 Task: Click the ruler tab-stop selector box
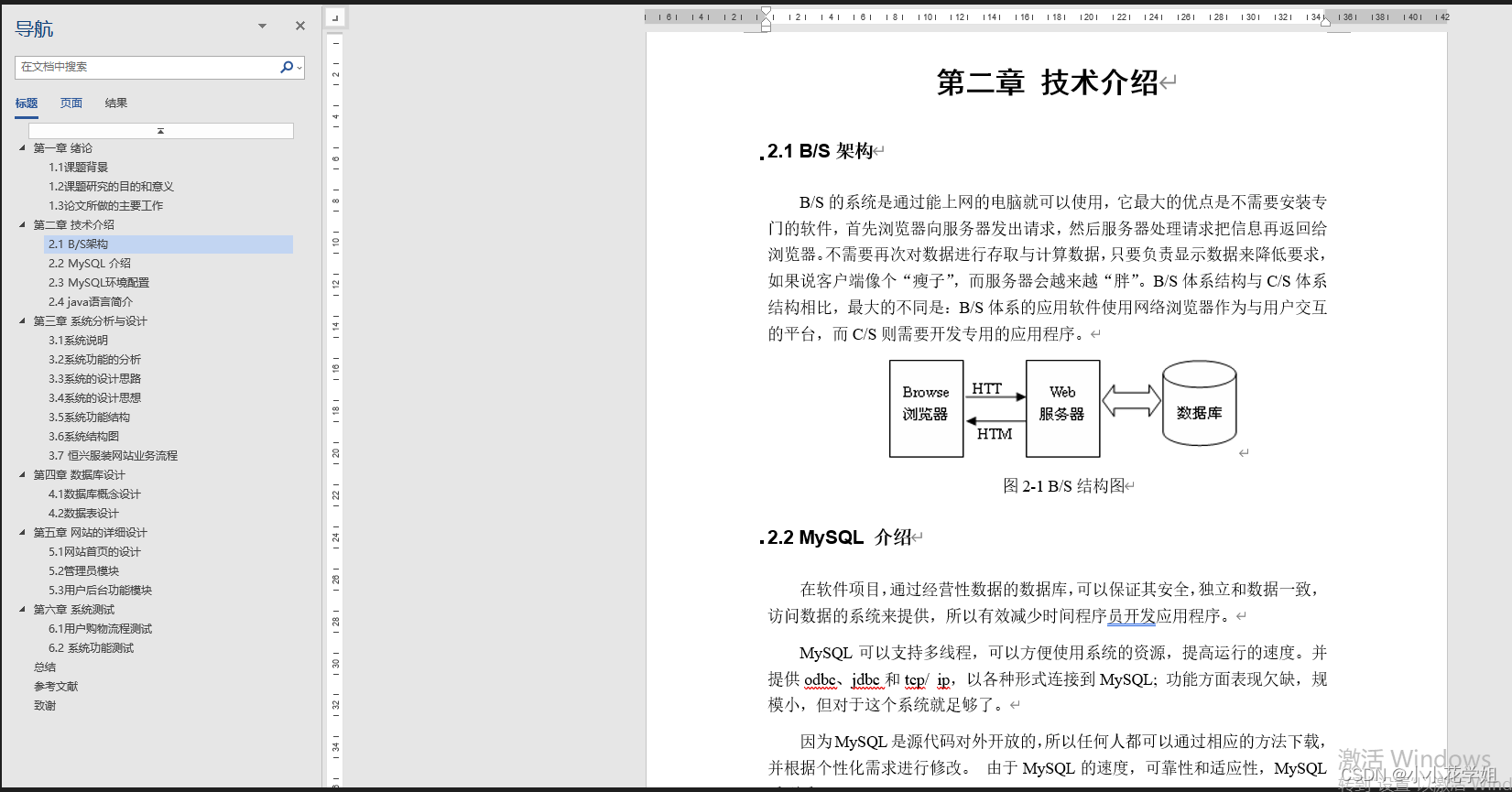[335, 17]
